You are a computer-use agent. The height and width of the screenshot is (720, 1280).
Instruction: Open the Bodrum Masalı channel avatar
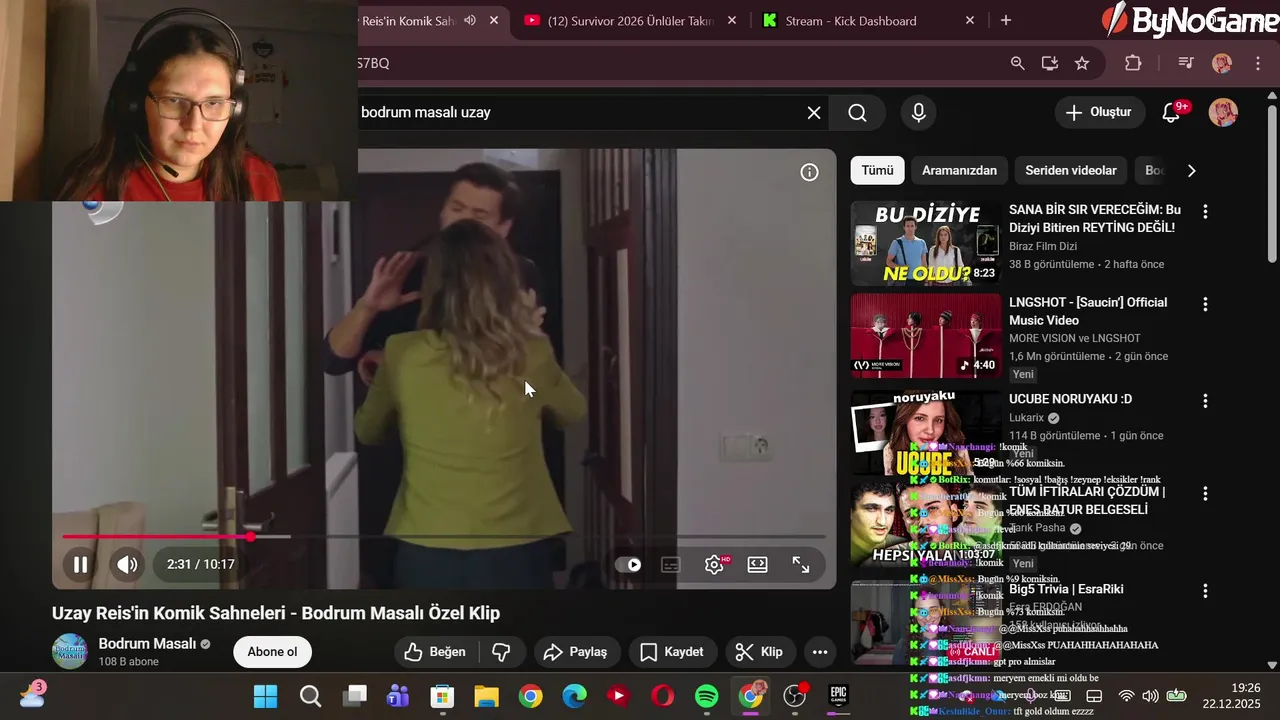pyautogui.click(x=70, y=651)
